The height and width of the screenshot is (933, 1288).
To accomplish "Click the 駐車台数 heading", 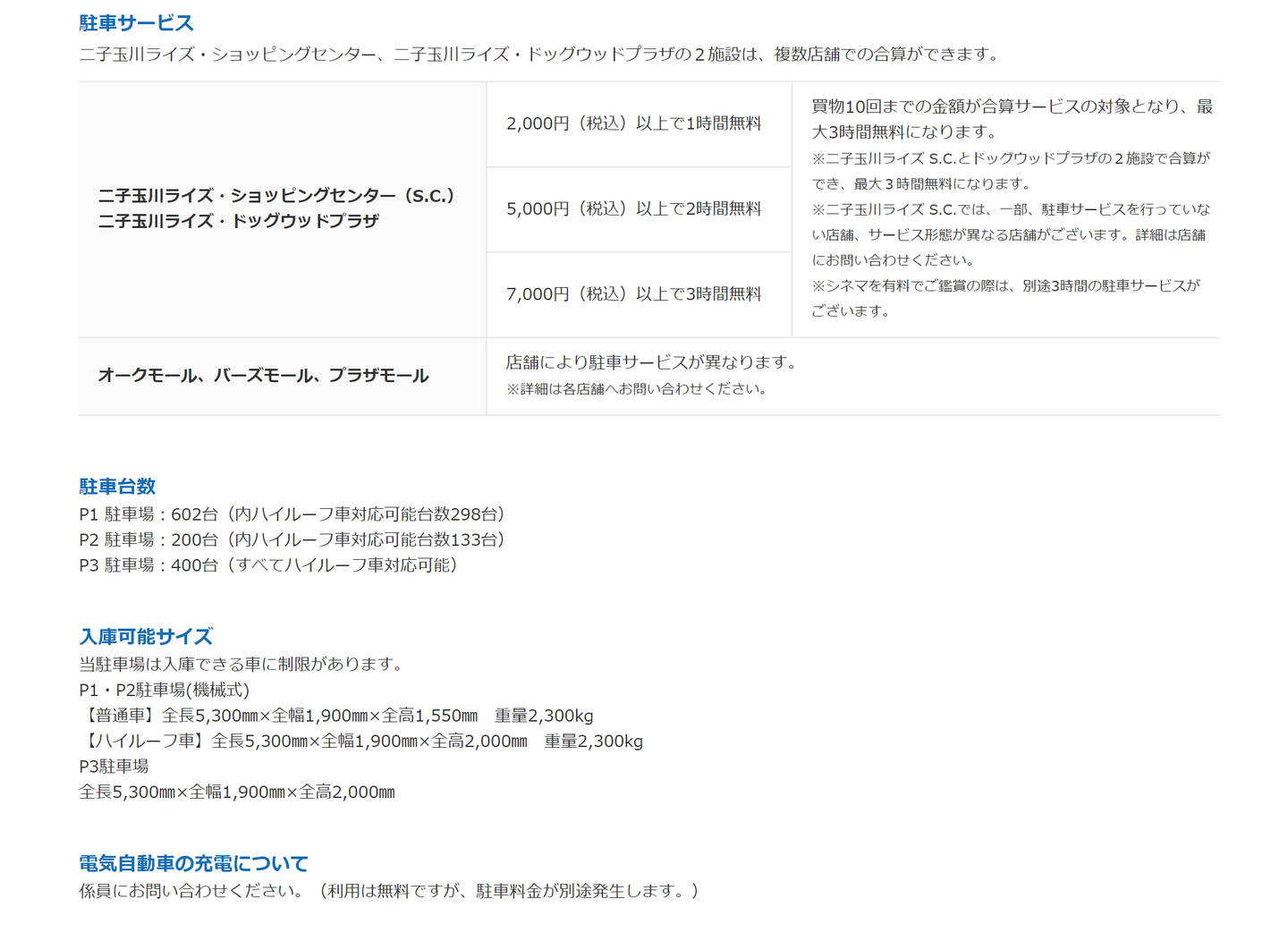I will click(117, 487).
